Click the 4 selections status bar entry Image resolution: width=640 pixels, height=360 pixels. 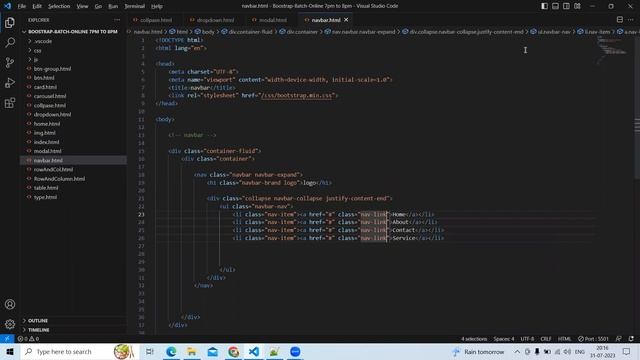(474, 339)
